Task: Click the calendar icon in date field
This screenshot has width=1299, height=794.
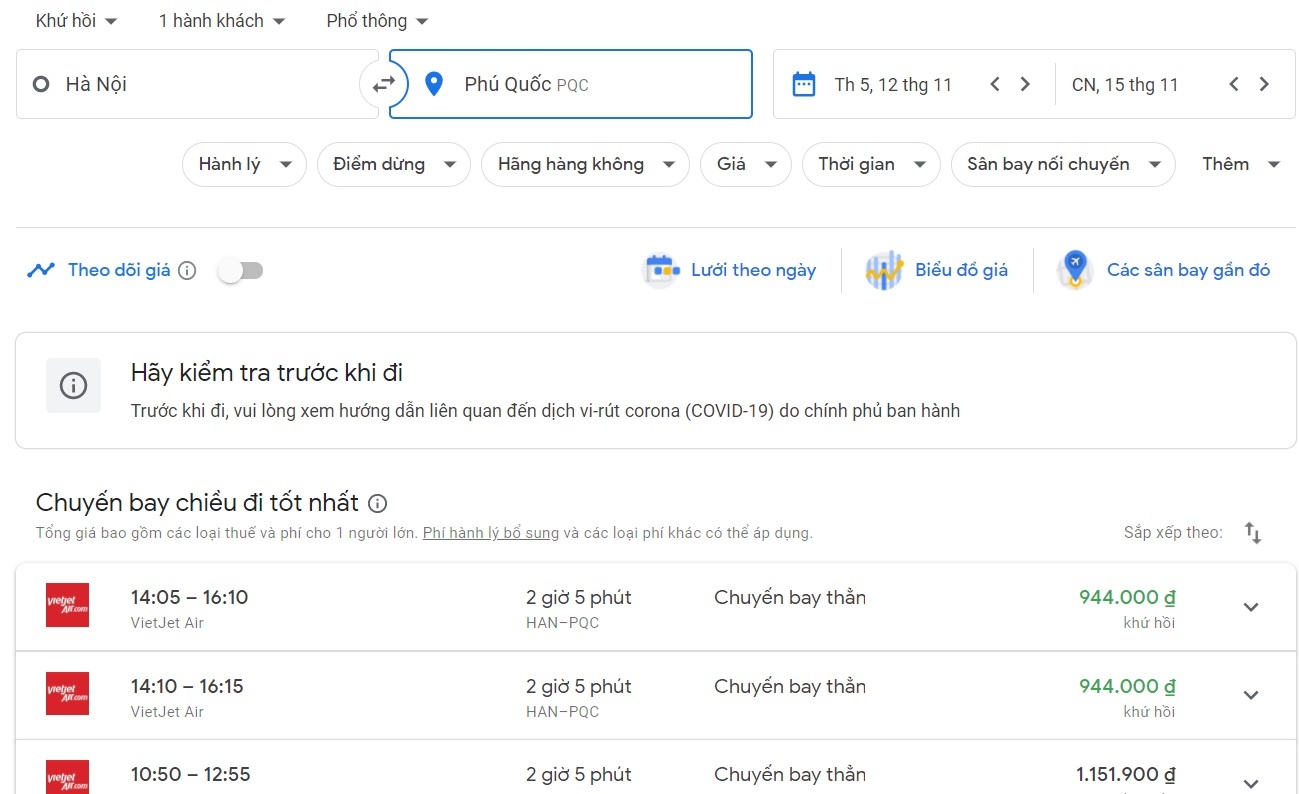Action: tap(804, 84)
